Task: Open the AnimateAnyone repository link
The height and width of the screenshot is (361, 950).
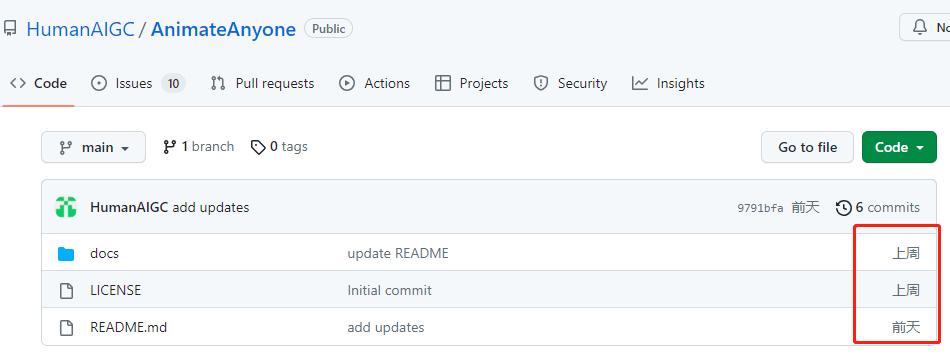Action: pyautogui.click(x=223, y=29)
